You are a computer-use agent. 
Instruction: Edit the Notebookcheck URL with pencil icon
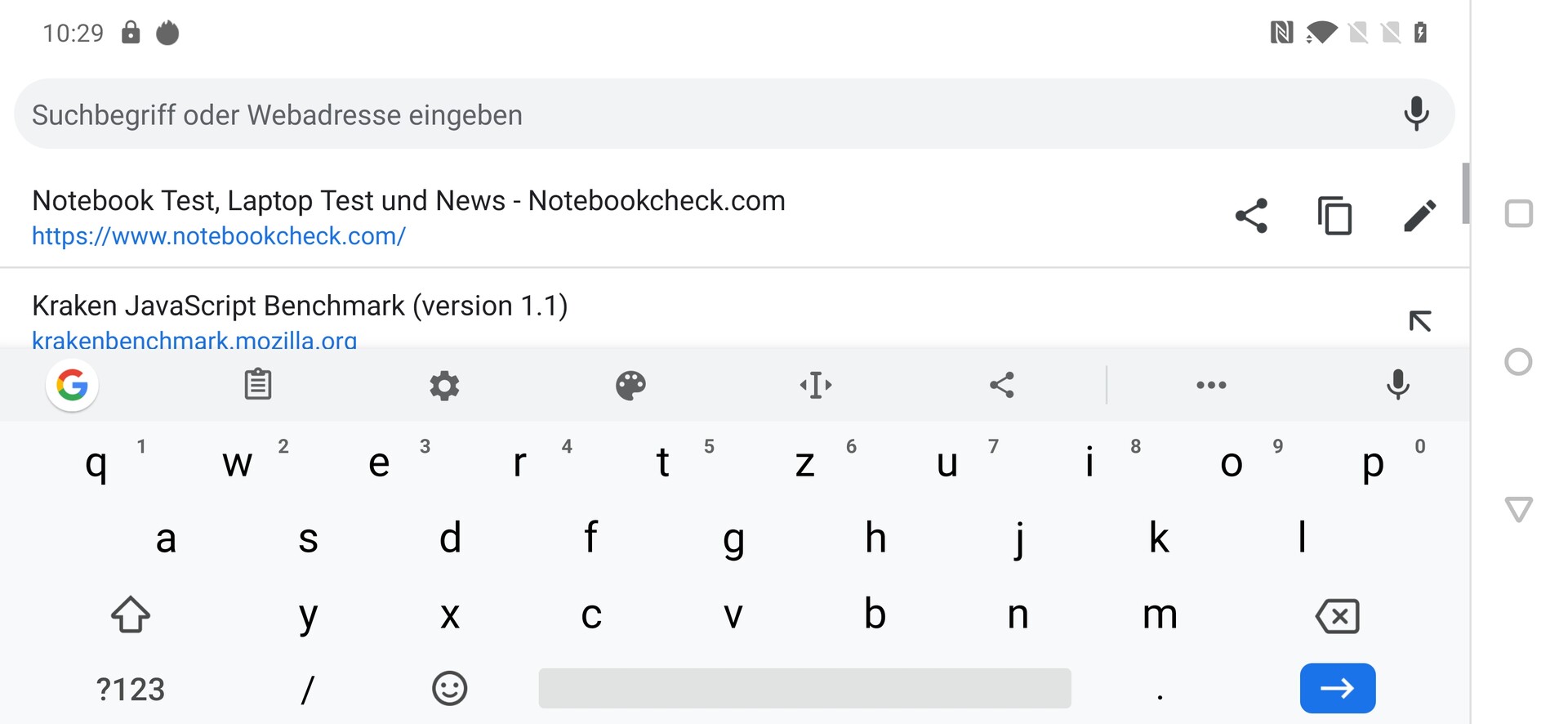coord(1419,216)
